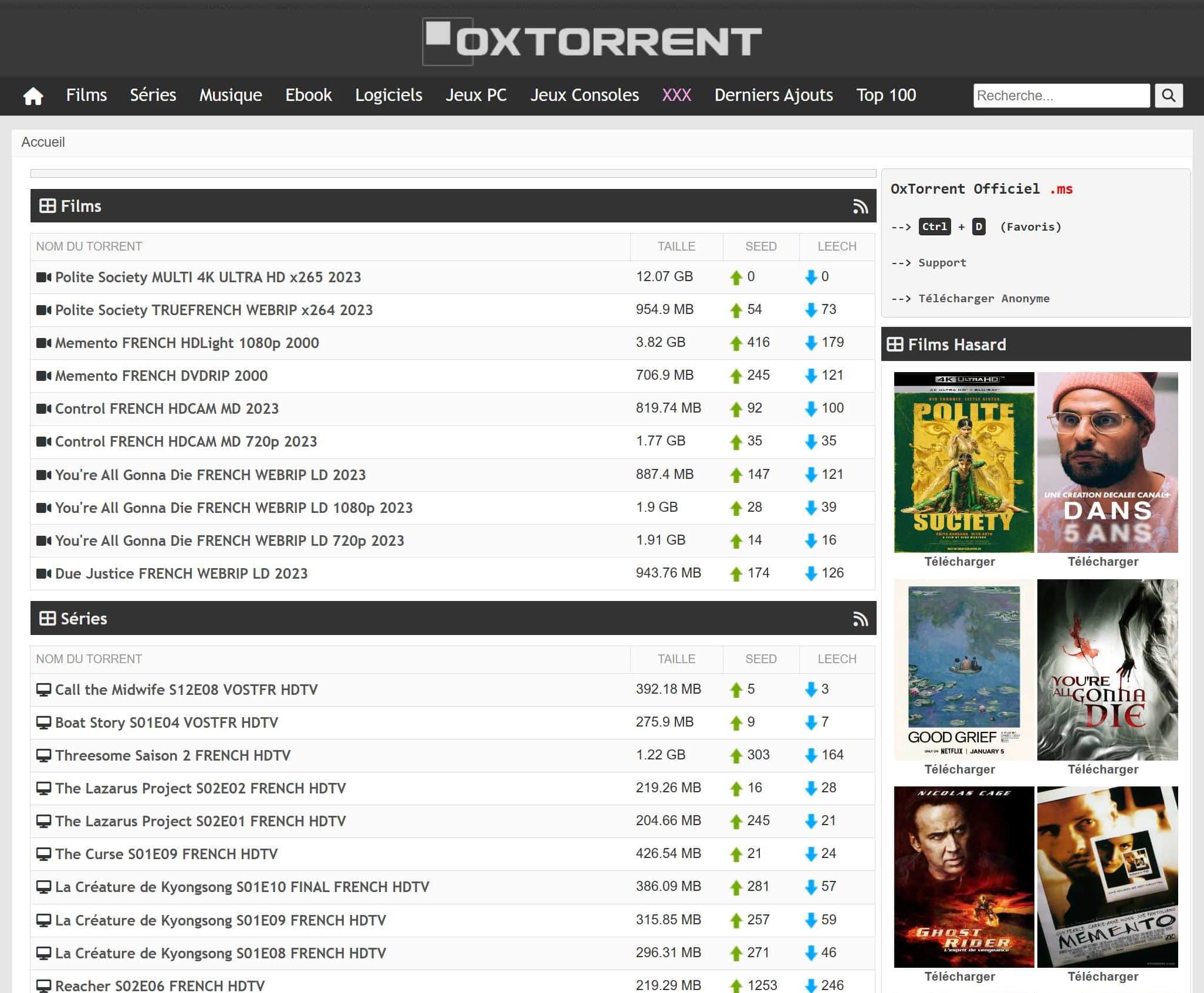Click the Support link in the sidebar
The height and width of the screenshot is (993, 1204).
[x=941, y=262]
